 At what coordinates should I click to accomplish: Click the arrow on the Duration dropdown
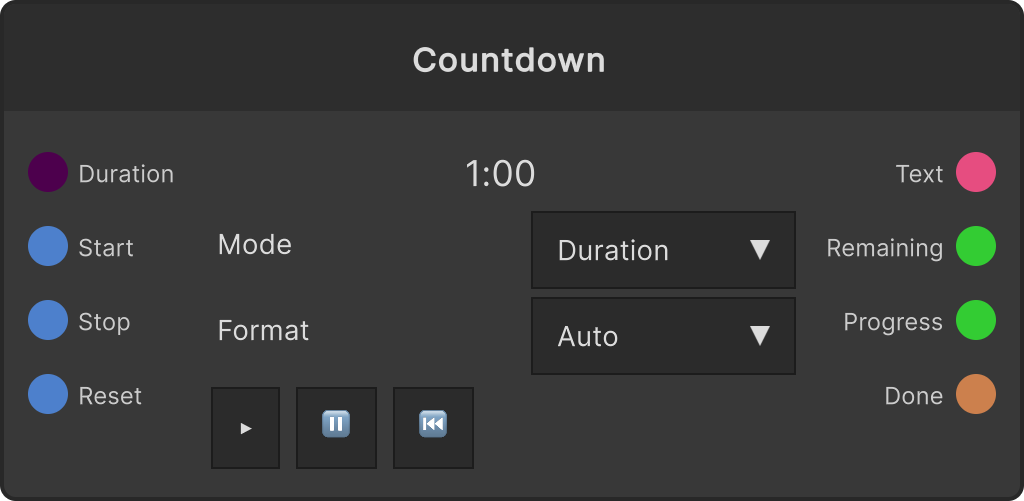click(760, 250)
